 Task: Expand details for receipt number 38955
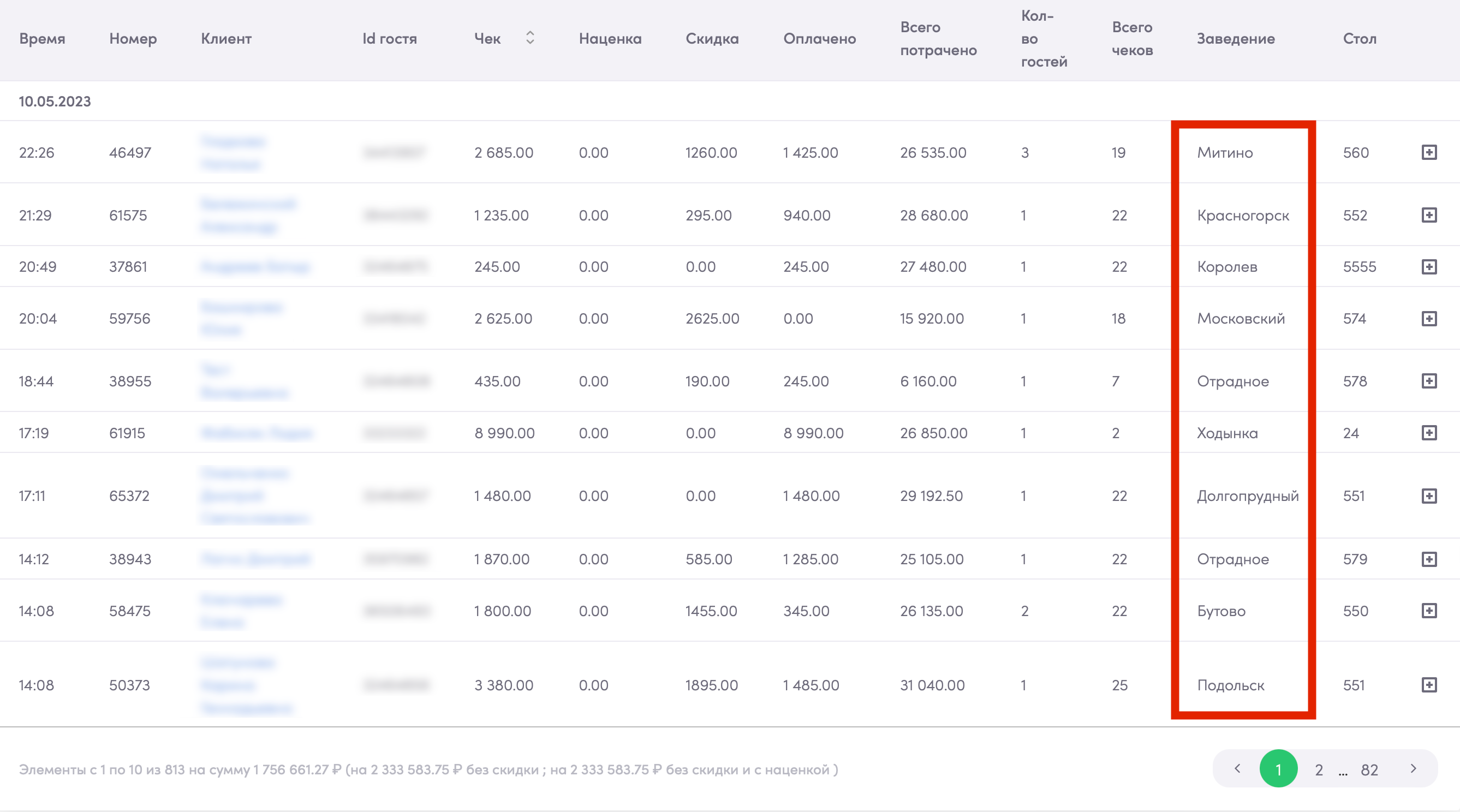click(x=1429, y=381)
